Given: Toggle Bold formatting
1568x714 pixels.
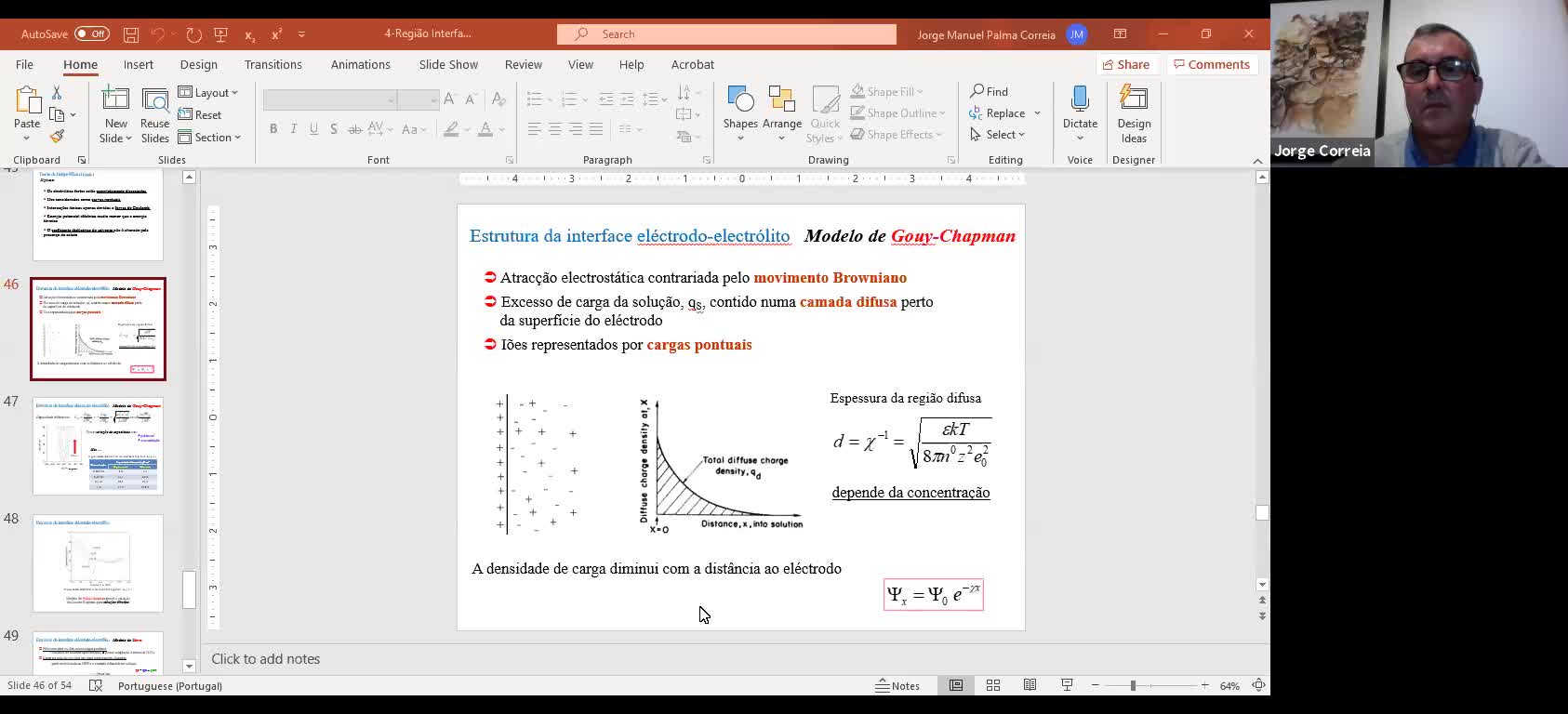Looking at the screenshot, I should [x=273, y=129].
